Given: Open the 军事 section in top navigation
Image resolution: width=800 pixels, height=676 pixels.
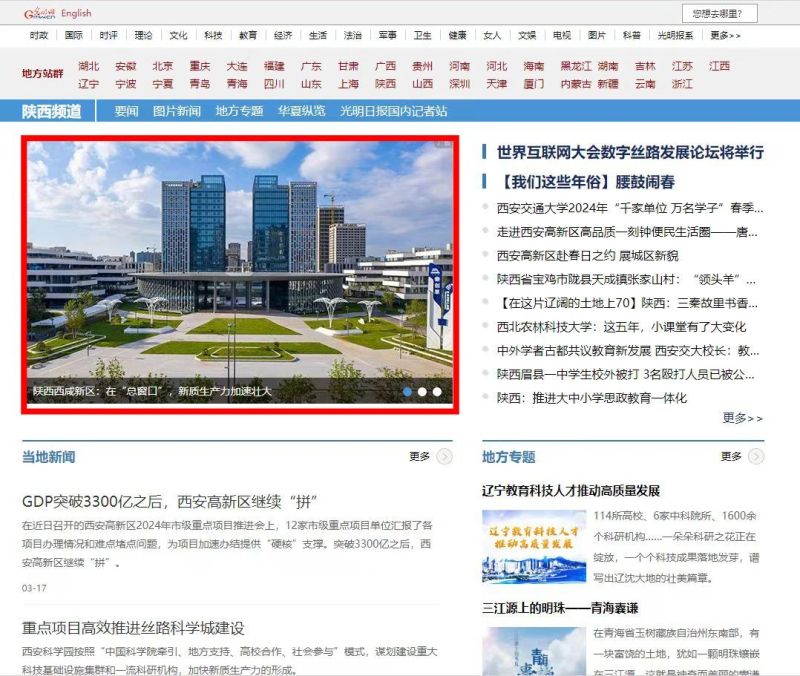Looking at the screenshot, I should click(388, 35).
